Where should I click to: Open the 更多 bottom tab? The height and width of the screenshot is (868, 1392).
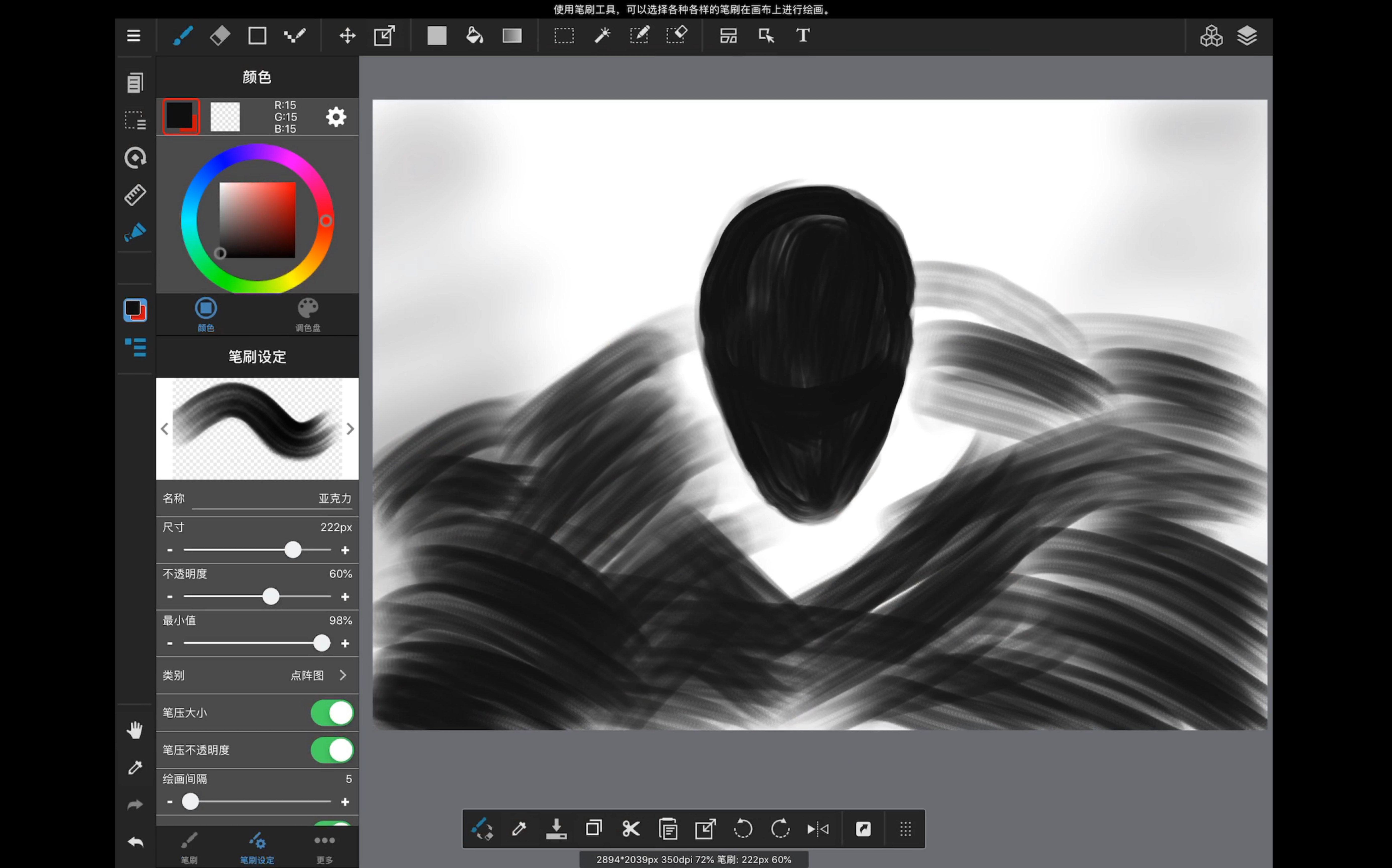pyautogui.click(x=325, y=848)
